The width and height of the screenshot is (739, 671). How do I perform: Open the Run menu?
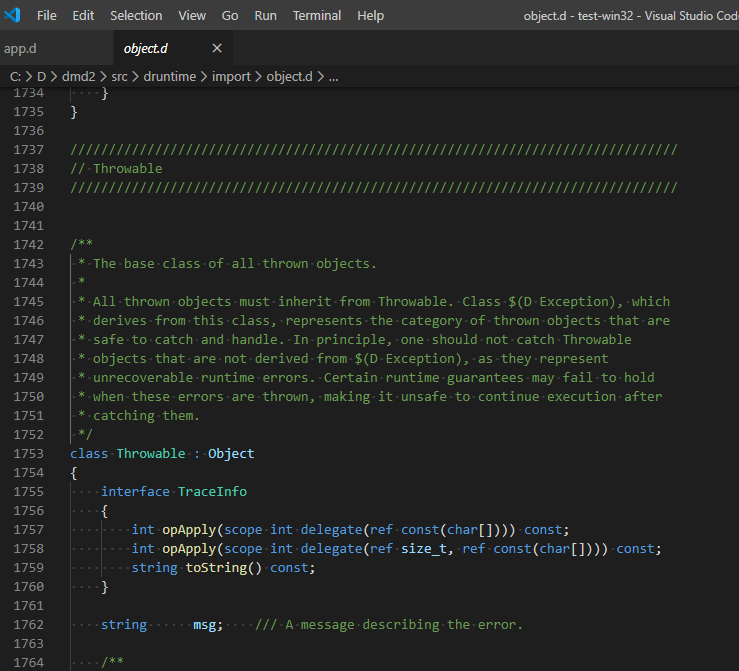coord(265,16)
